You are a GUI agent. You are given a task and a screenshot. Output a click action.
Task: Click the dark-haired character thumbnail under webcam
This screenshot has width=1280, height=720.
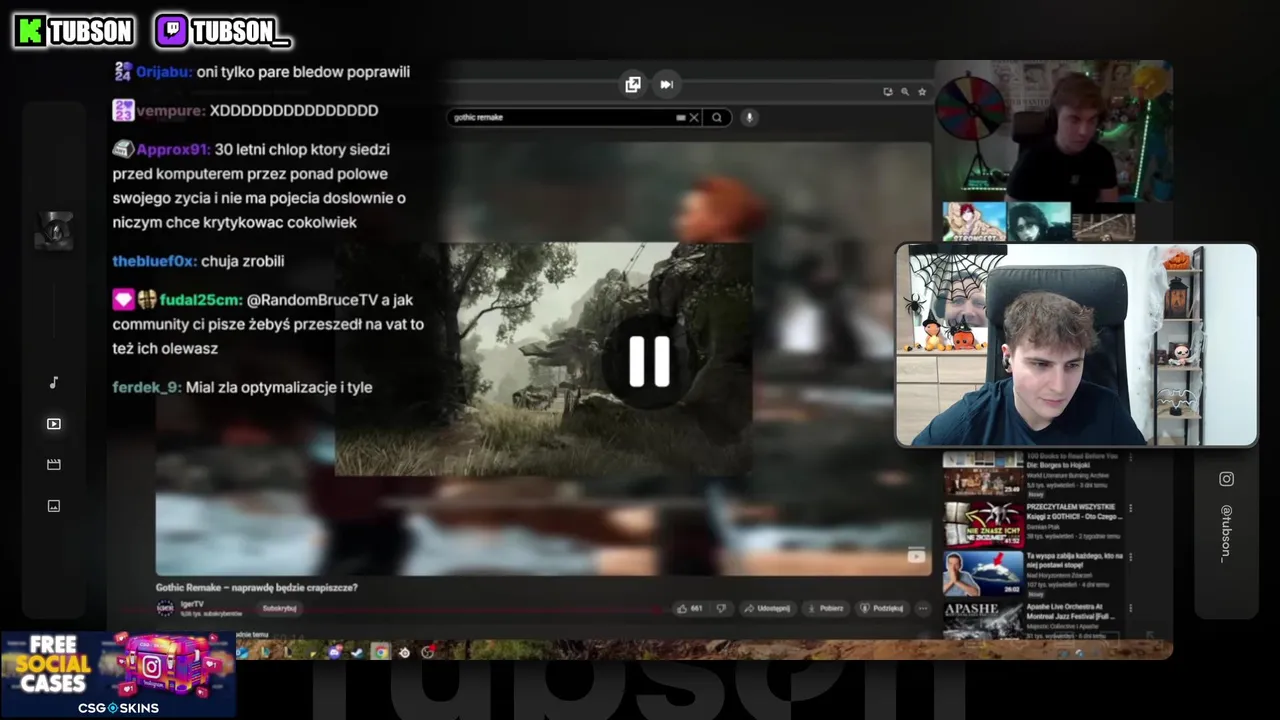(1039, 222)
